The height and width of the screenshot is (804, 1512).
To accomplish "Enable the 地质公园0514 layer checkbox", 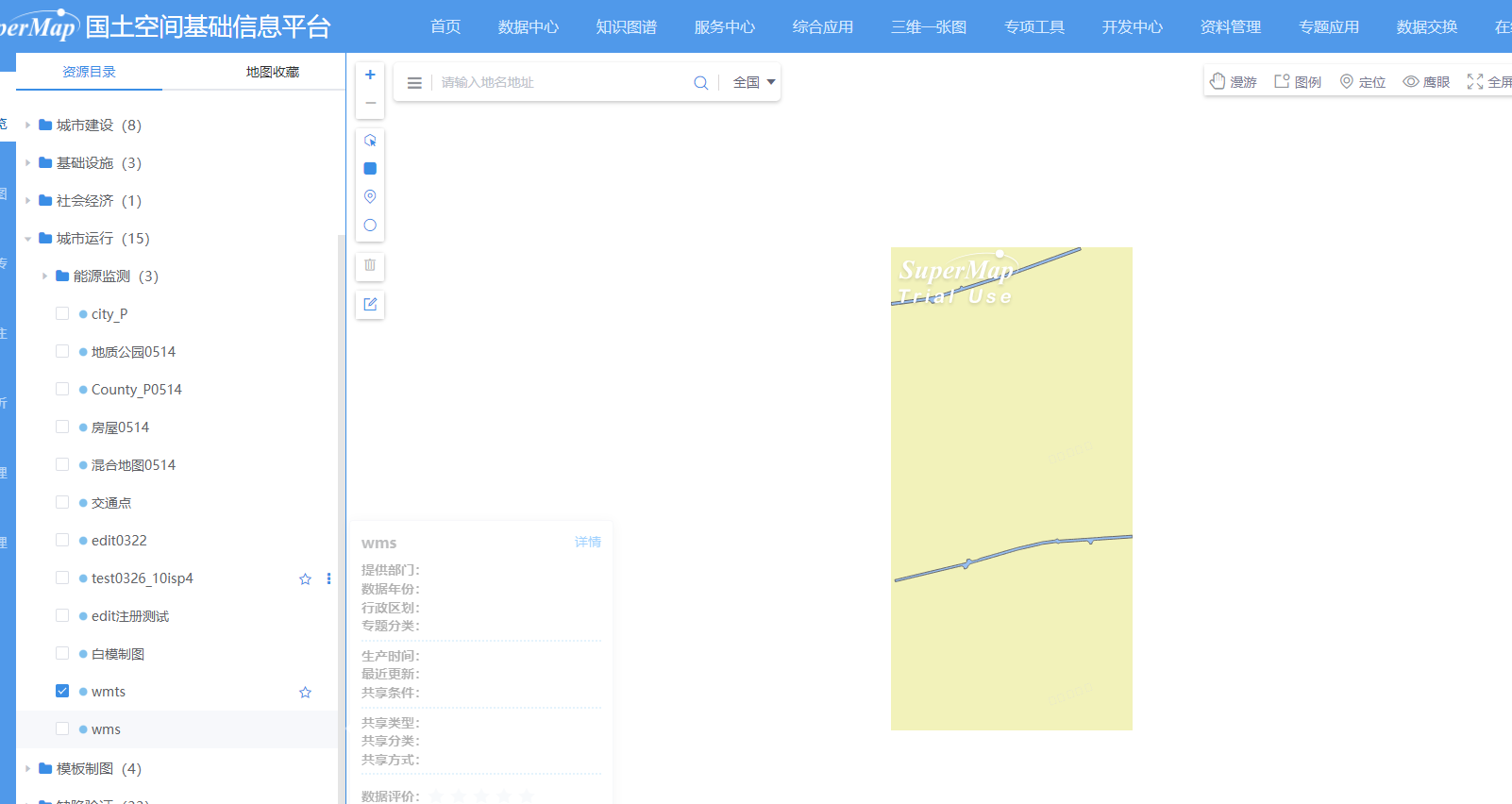I will [62, 351].
